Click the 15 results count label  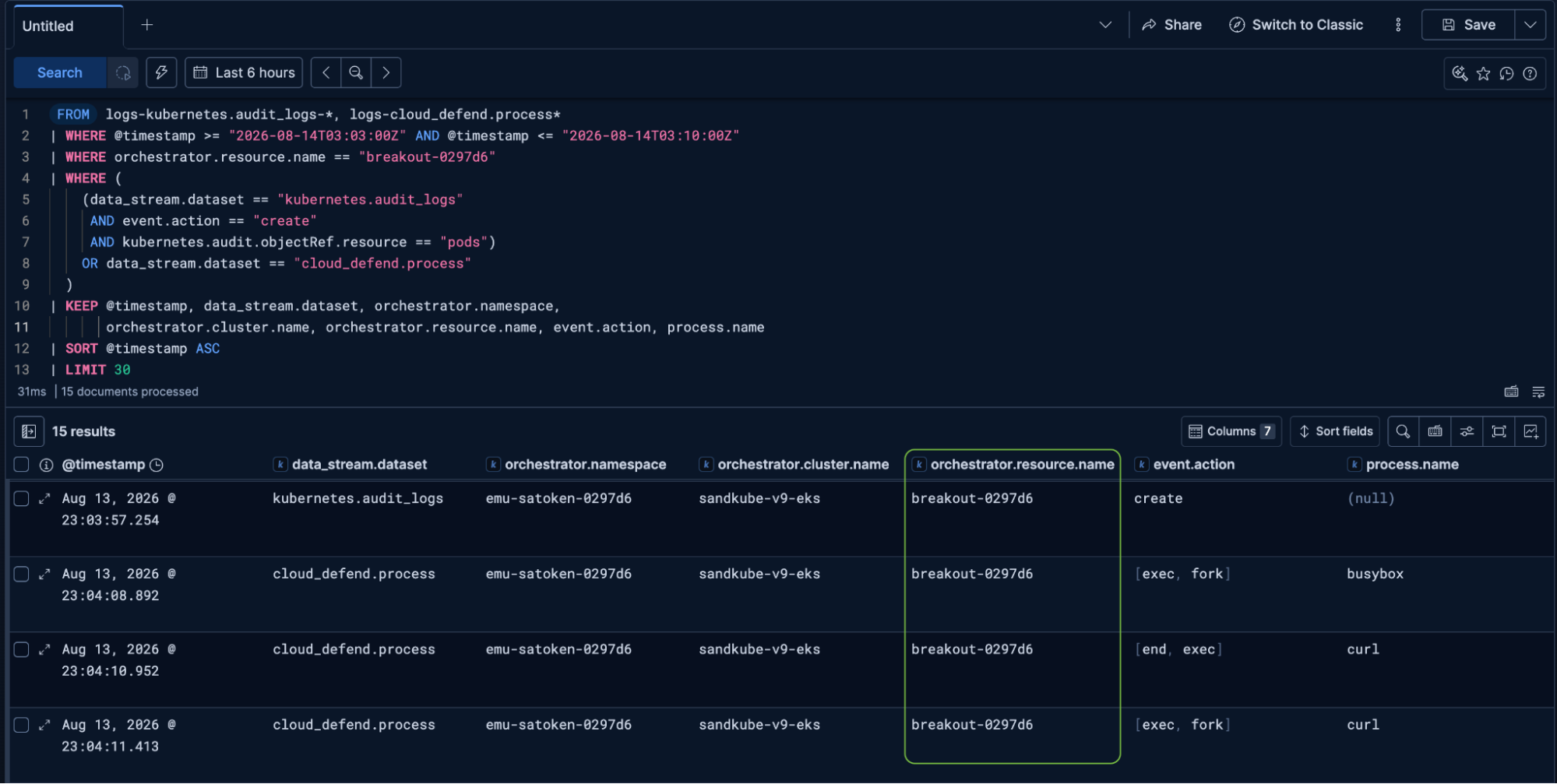83,431
